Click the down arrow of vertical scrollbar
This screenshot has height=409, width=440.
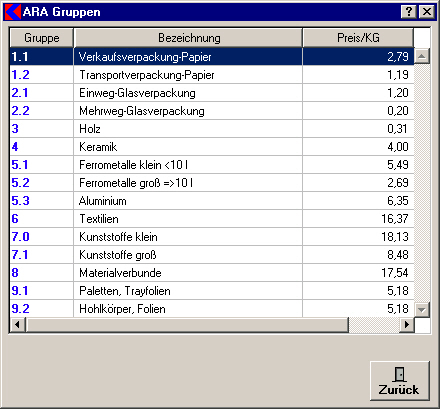coord(422,310)
